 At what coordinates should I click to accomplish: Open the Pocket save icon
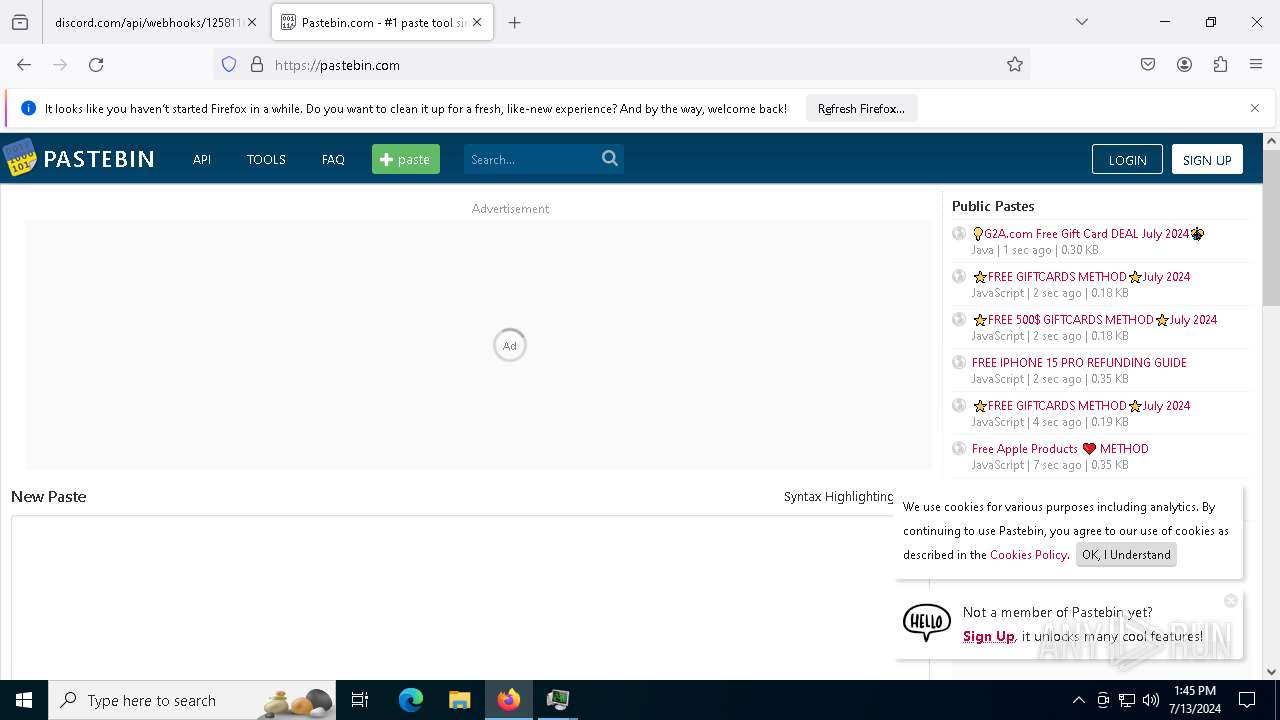point(1148,65)
